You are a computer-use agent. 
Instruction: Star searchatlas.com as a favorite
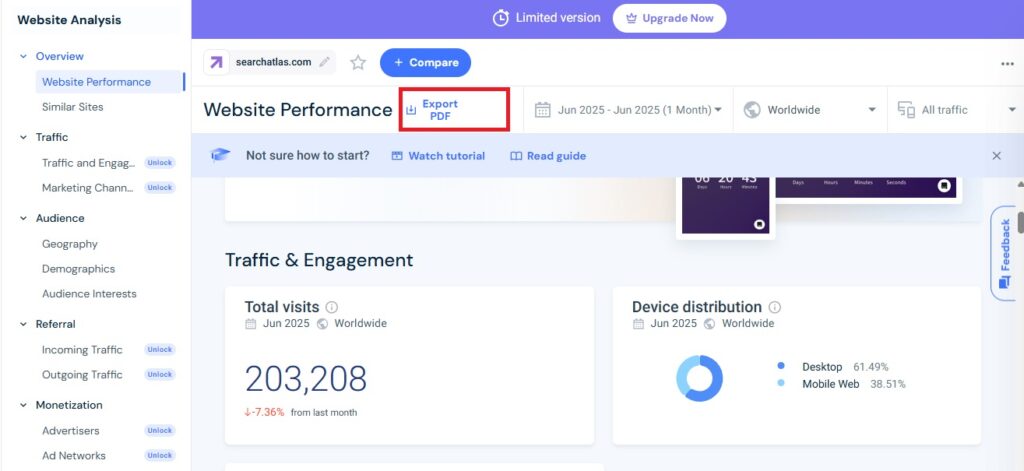coord(358,63)
